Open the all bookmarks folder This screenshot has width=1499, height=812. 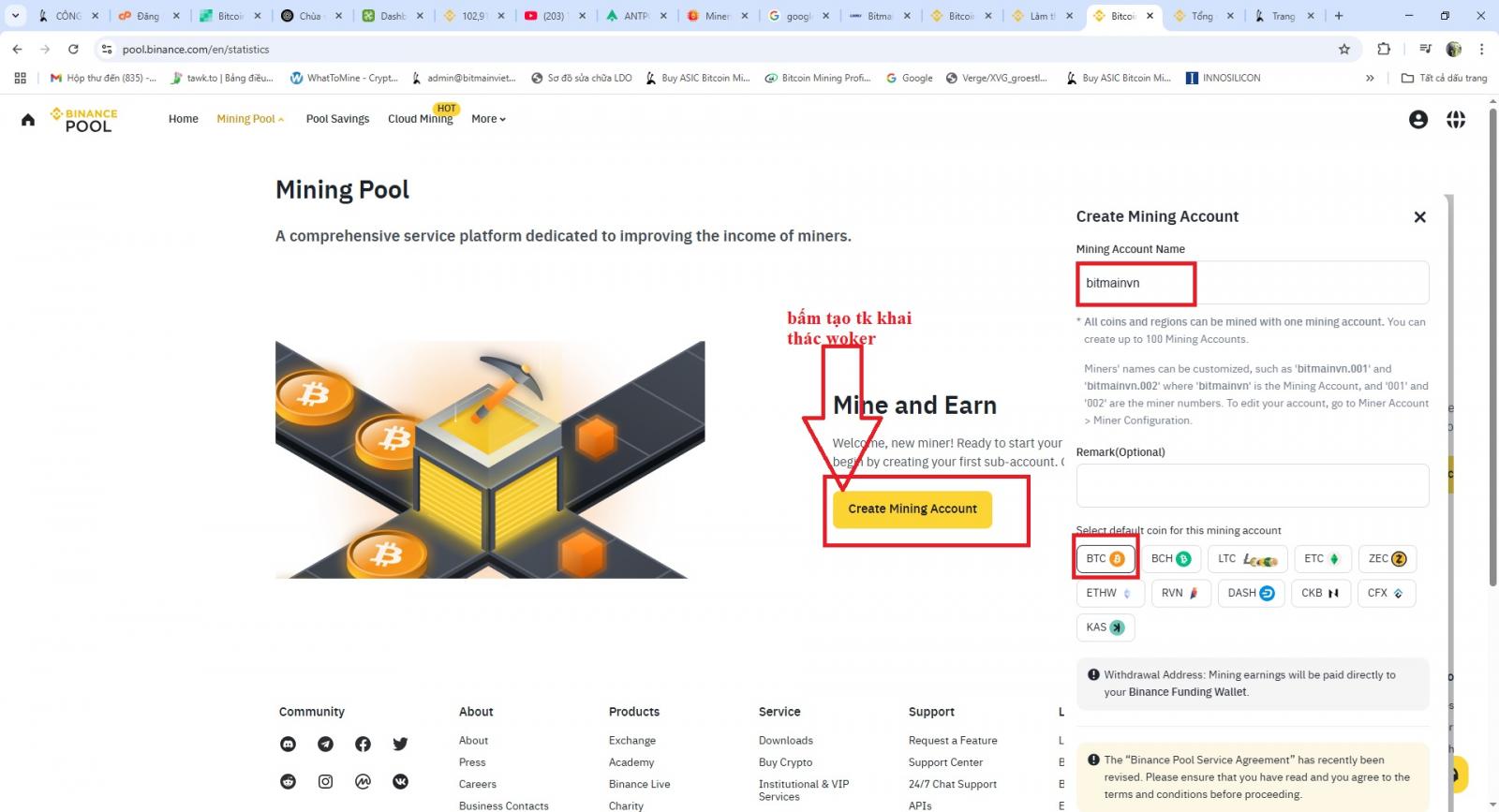(1444, 78)
